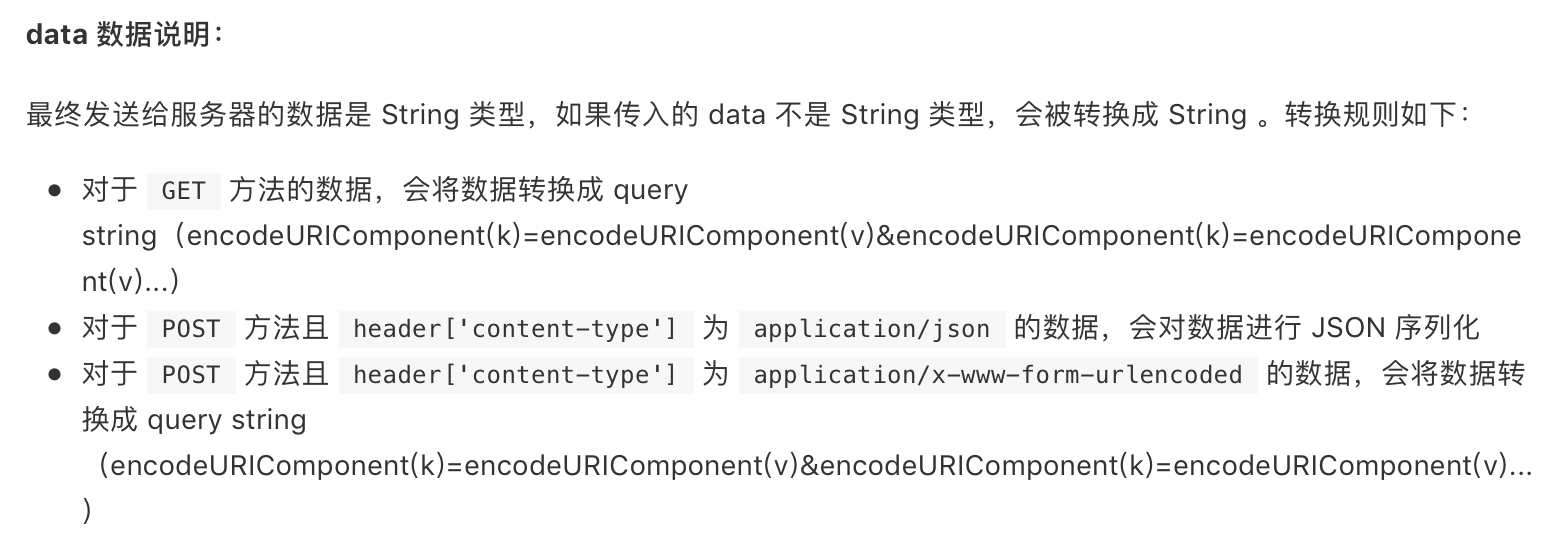Click '会对数据进行' text after application/json
Image resolution: width=1548 pixels, height=538 pixels.
1214,328
